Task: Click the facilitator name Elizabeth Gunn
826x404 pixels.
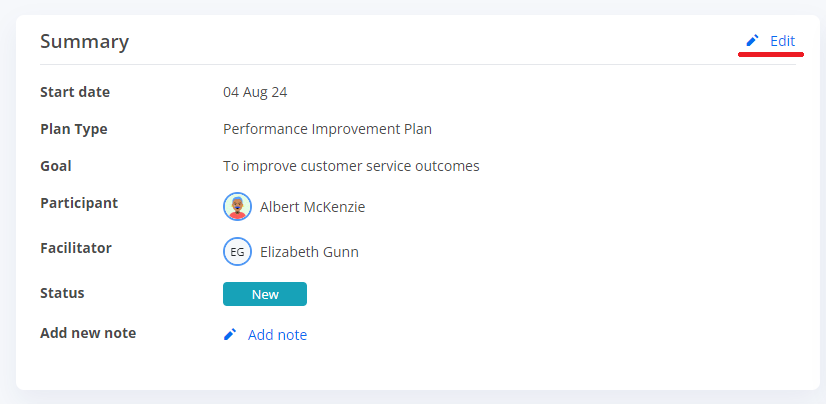Action: pos(309,252)
